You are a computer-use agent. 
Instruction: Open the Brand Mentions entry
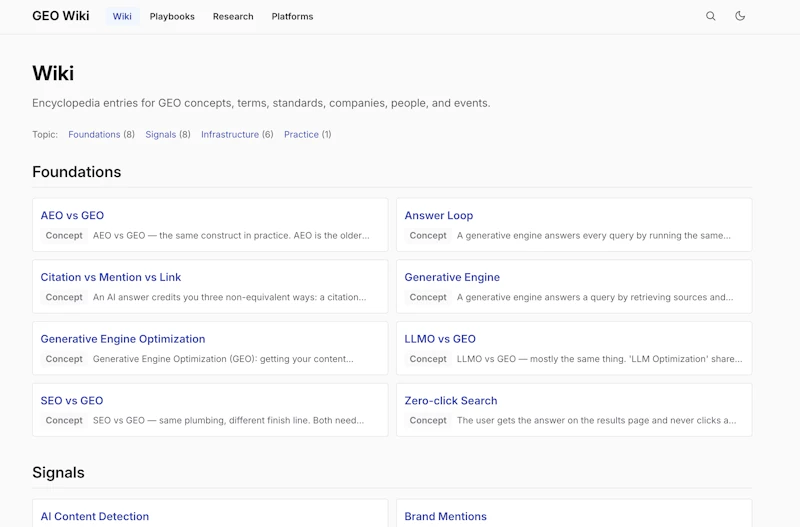point(445,516)
